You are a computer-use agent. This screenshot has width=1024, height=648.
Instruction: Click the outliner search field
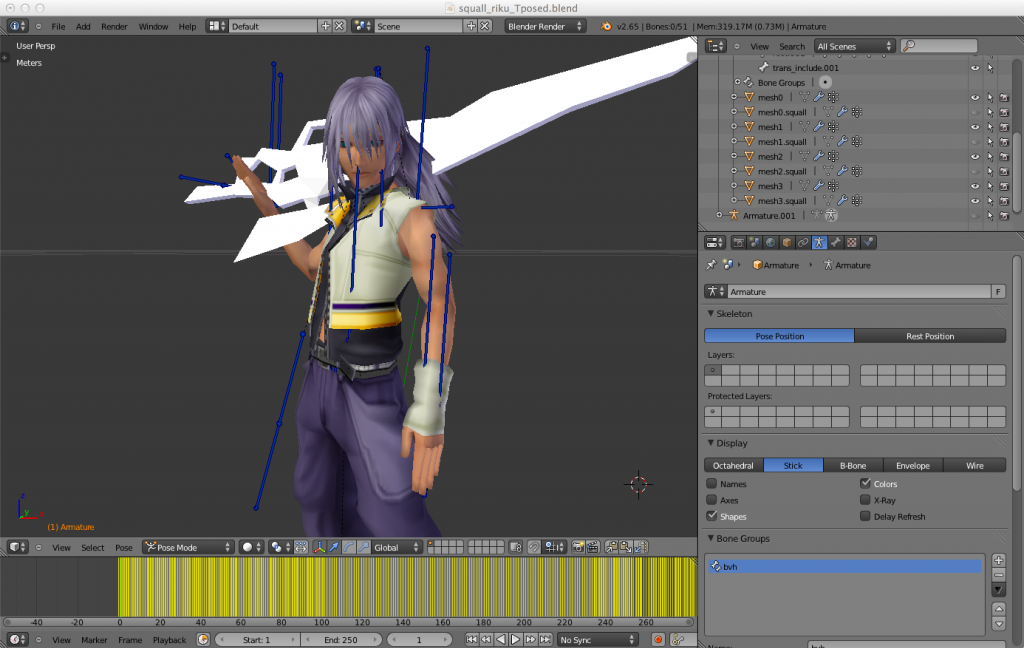click(x=939, y=46)
